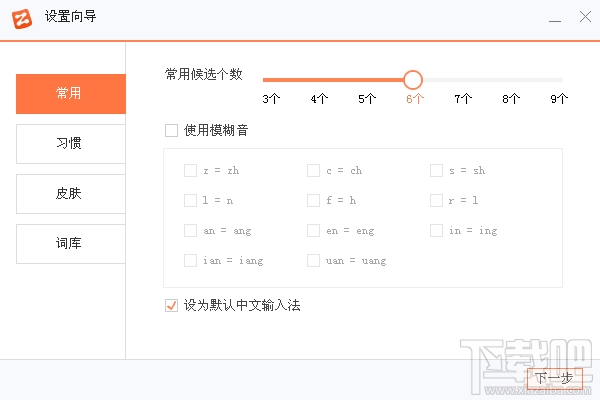Select the 常用 tab in sidebar

(x=71, y=94)
